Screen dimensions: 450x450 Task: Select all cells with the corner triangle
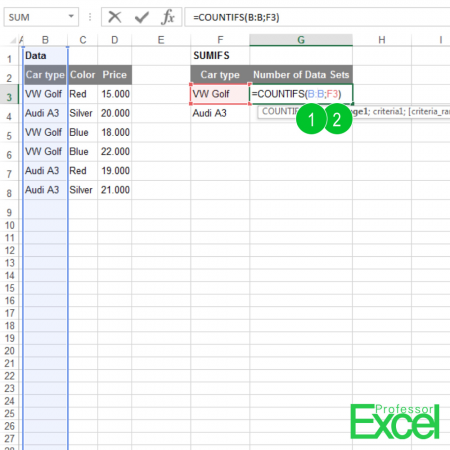13,41
